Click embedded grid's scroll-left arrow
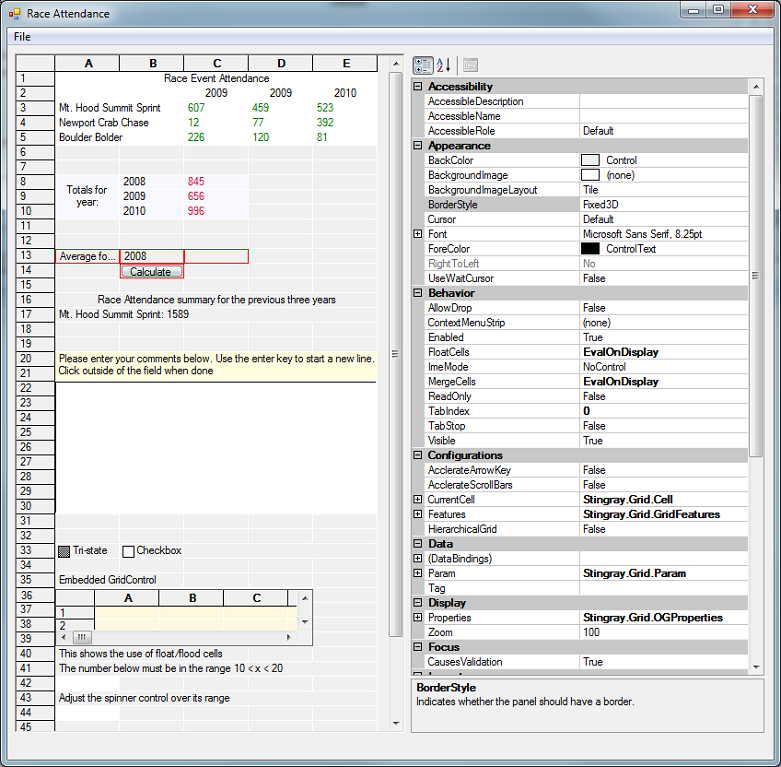The width and height of the screenshot is (781, 767). [66, 636]
